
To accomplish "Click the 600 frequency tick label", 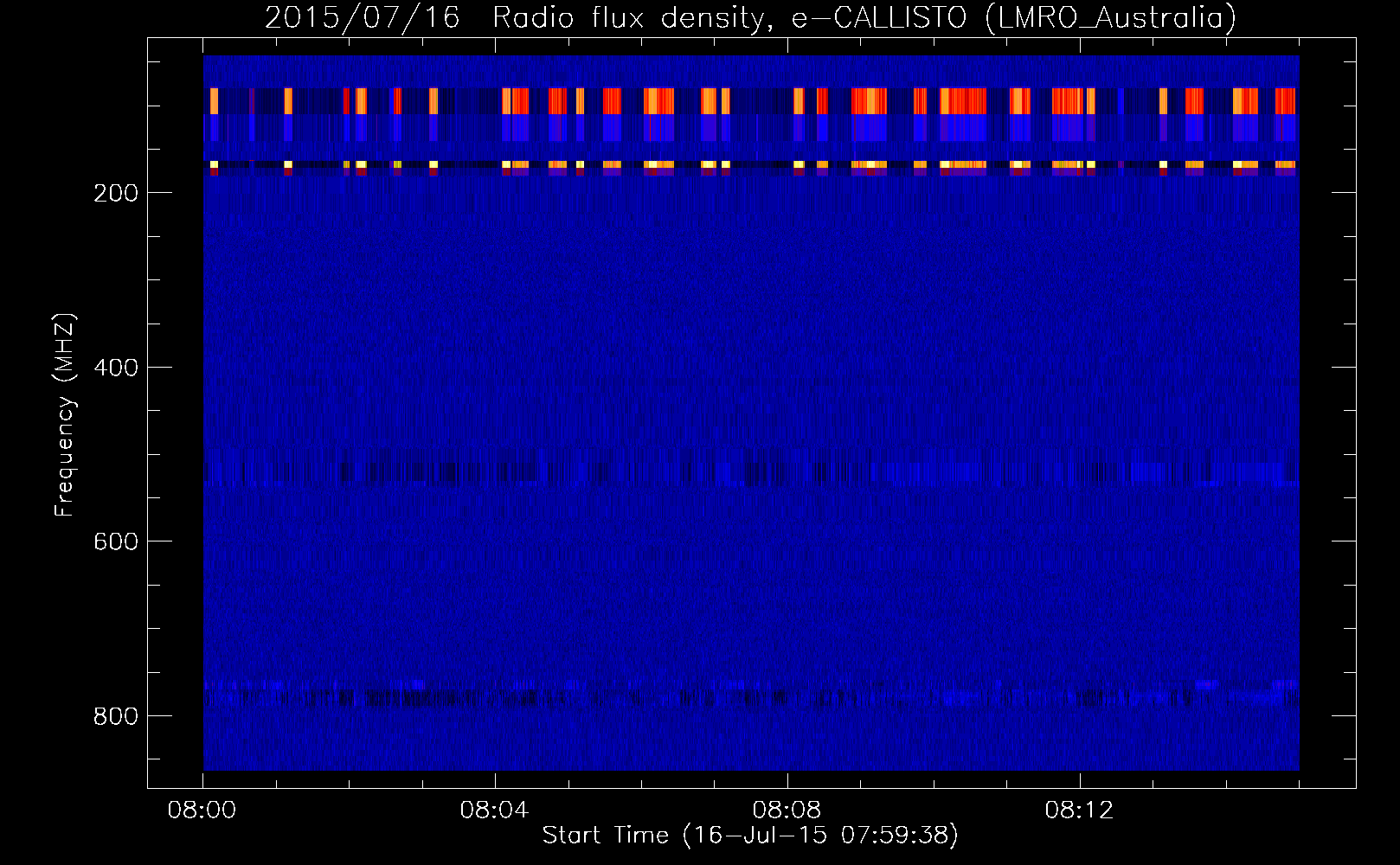I will point(116,541).
